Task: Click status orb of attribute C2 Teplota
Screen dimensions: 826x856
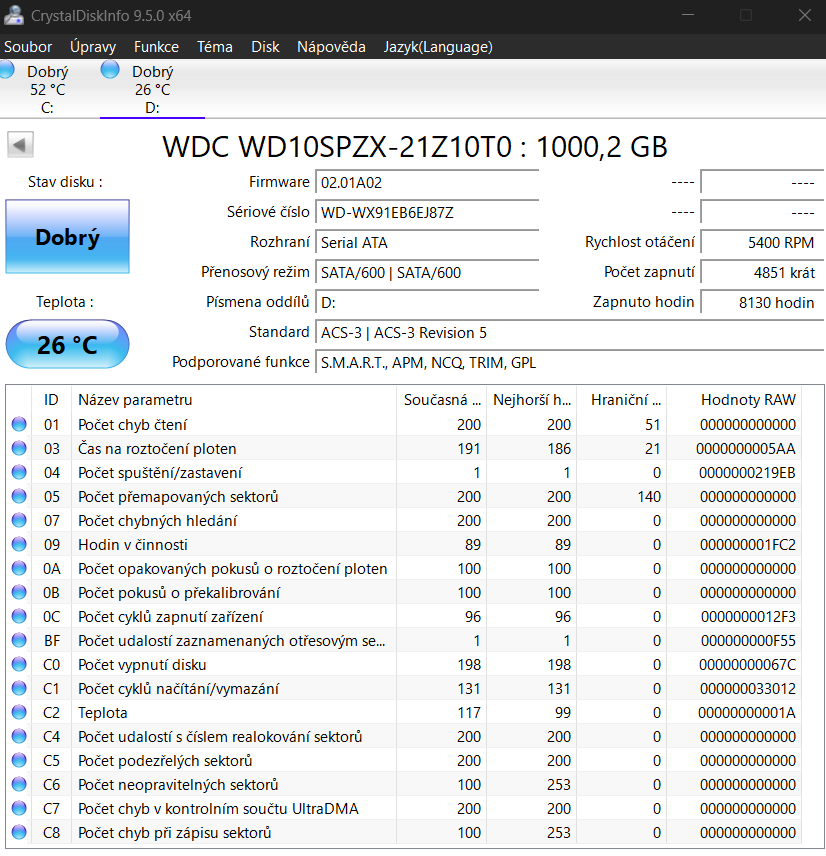Action: pos(18,713)
